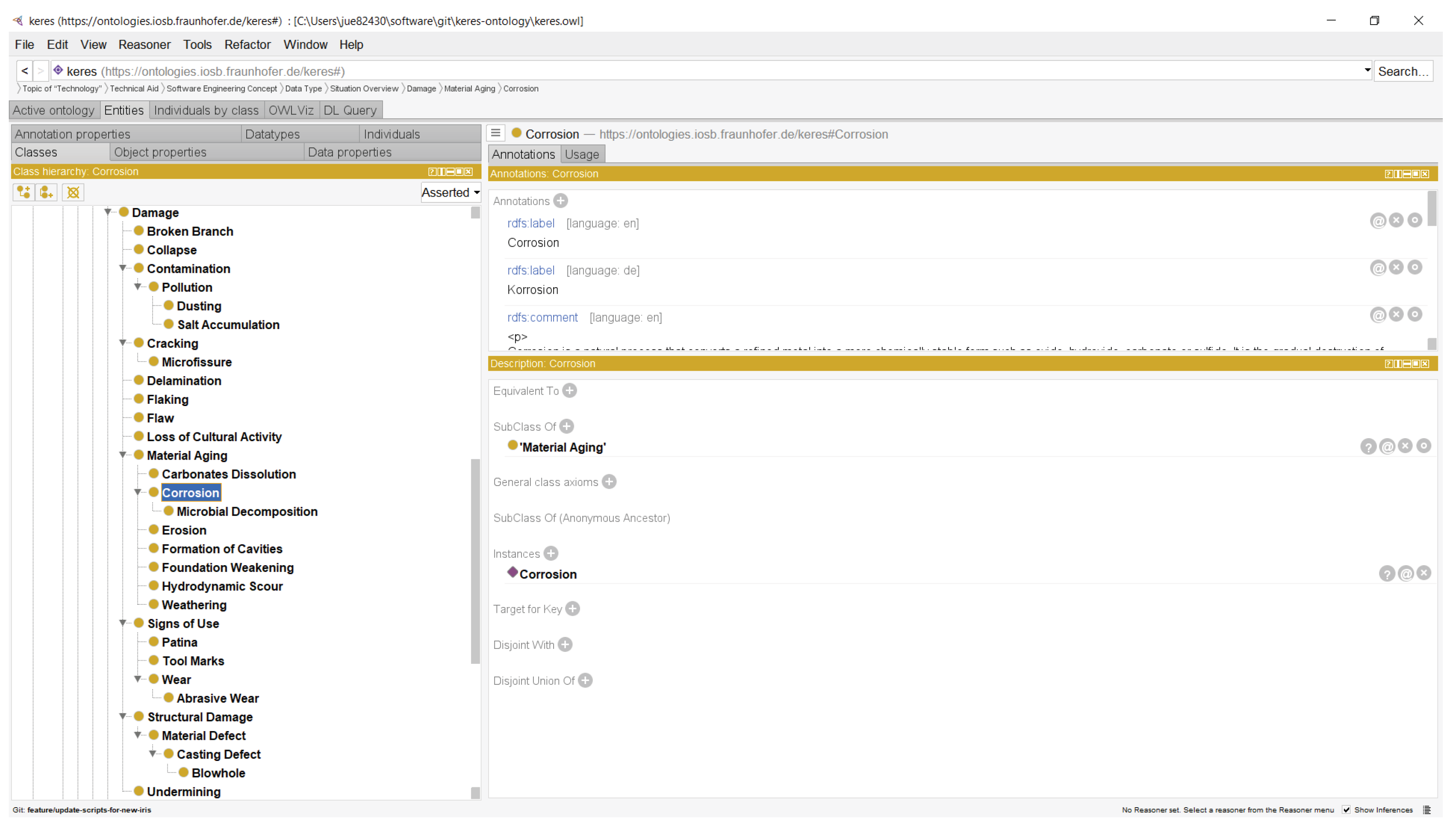Select the Weathering class in hierarchy
Viewport: 1456px width, 823px height.
(194, 605)
